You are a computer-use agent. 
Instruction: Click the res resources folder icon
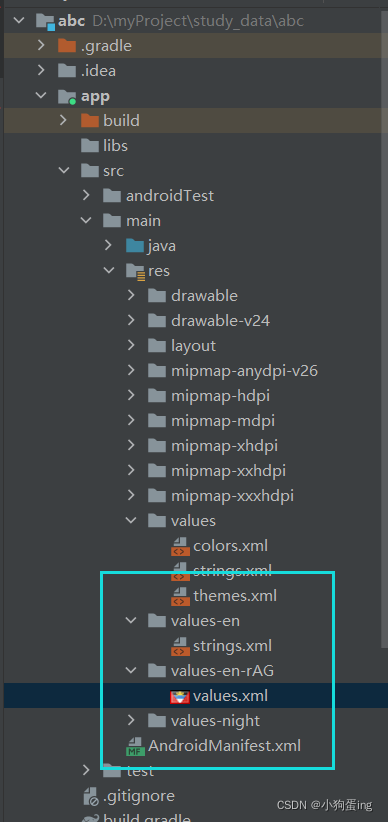[x=135, y=271]
